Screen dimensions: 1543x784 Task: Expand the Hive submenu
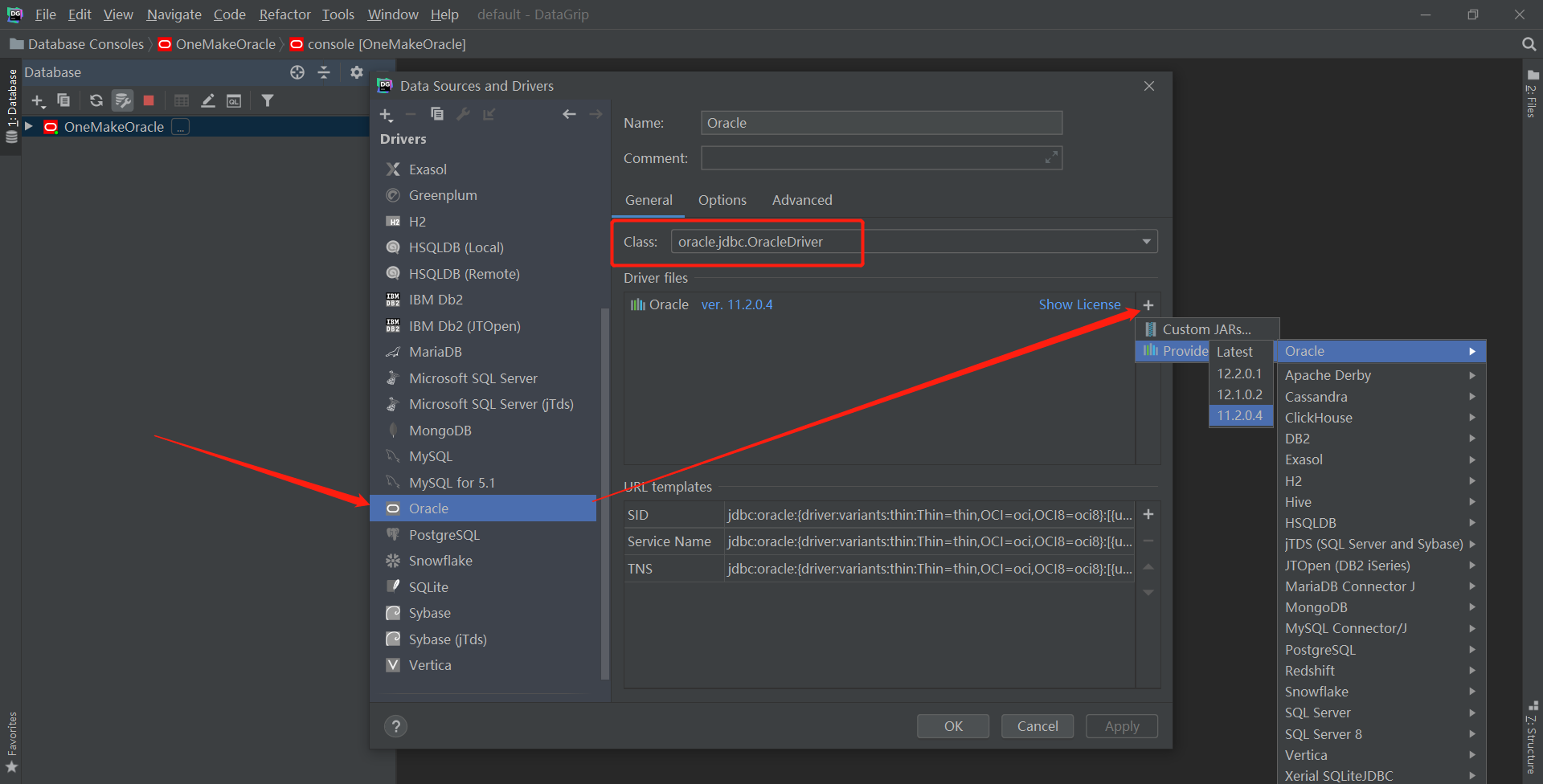click(x=1381, y=502)
